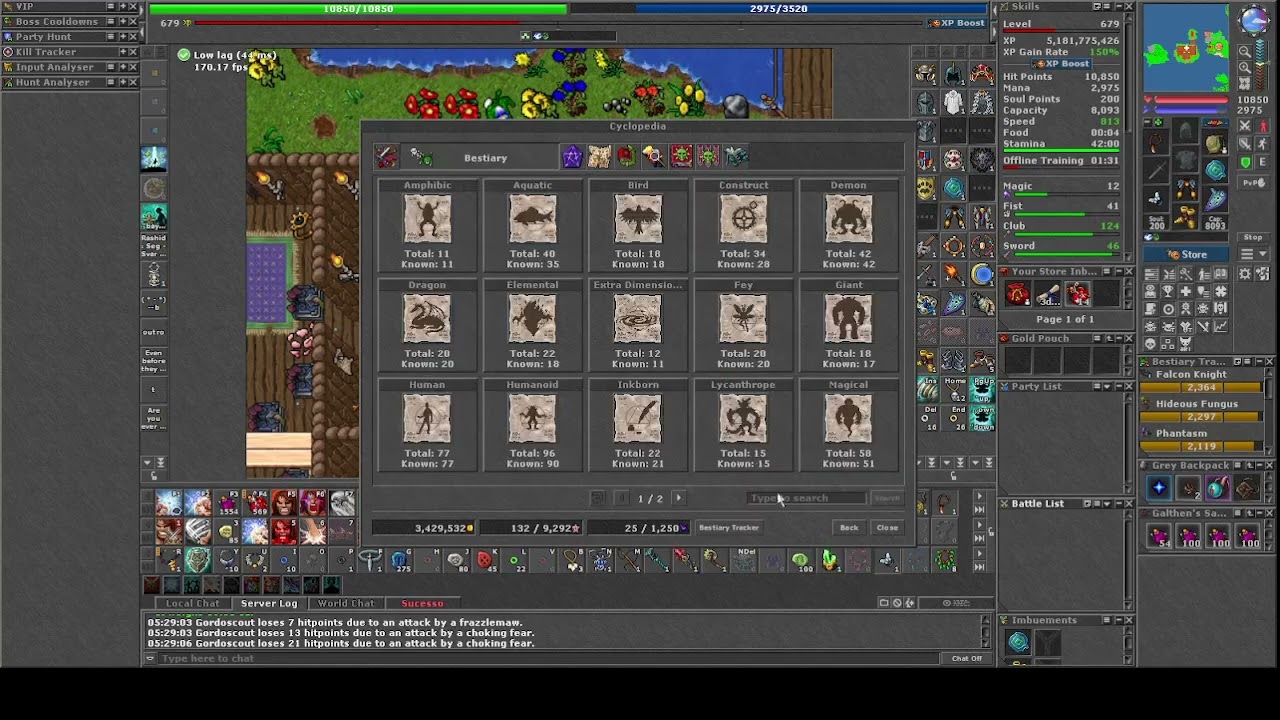Collapse the Grey Backpack panel
The height and width of the screenshot is (720, 1280).
point(1259,466)
